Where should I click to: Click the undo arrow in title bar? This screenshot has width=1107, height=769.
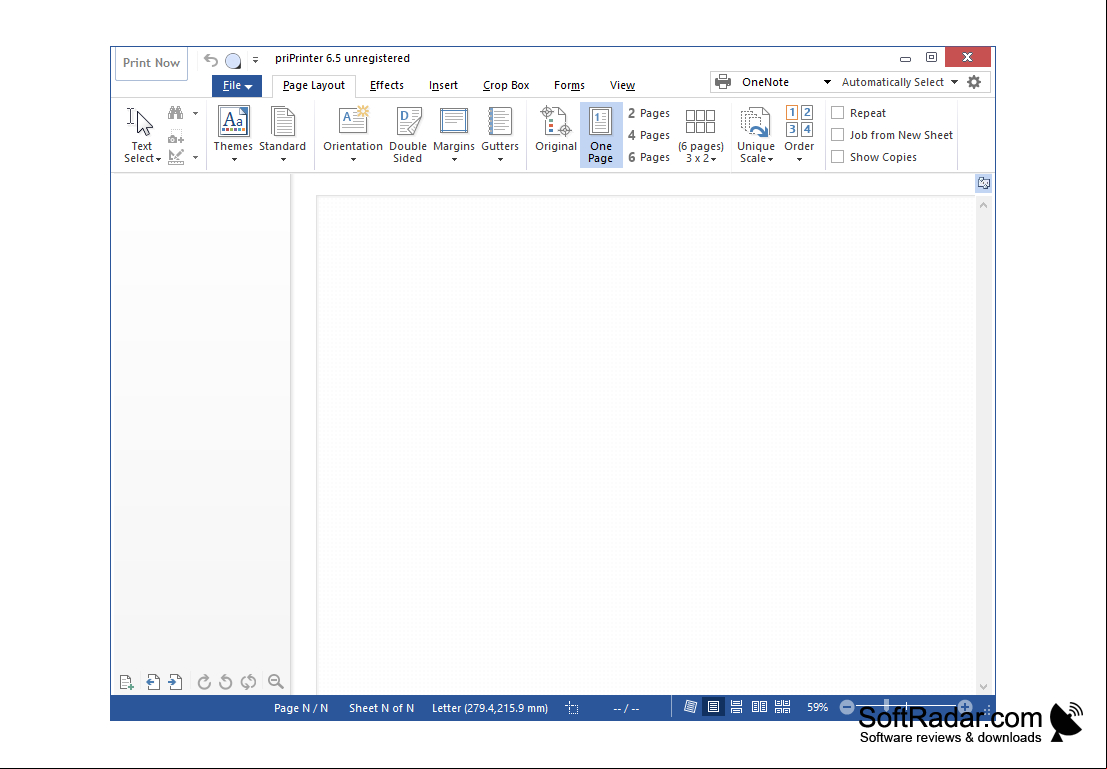coord(210,60)
